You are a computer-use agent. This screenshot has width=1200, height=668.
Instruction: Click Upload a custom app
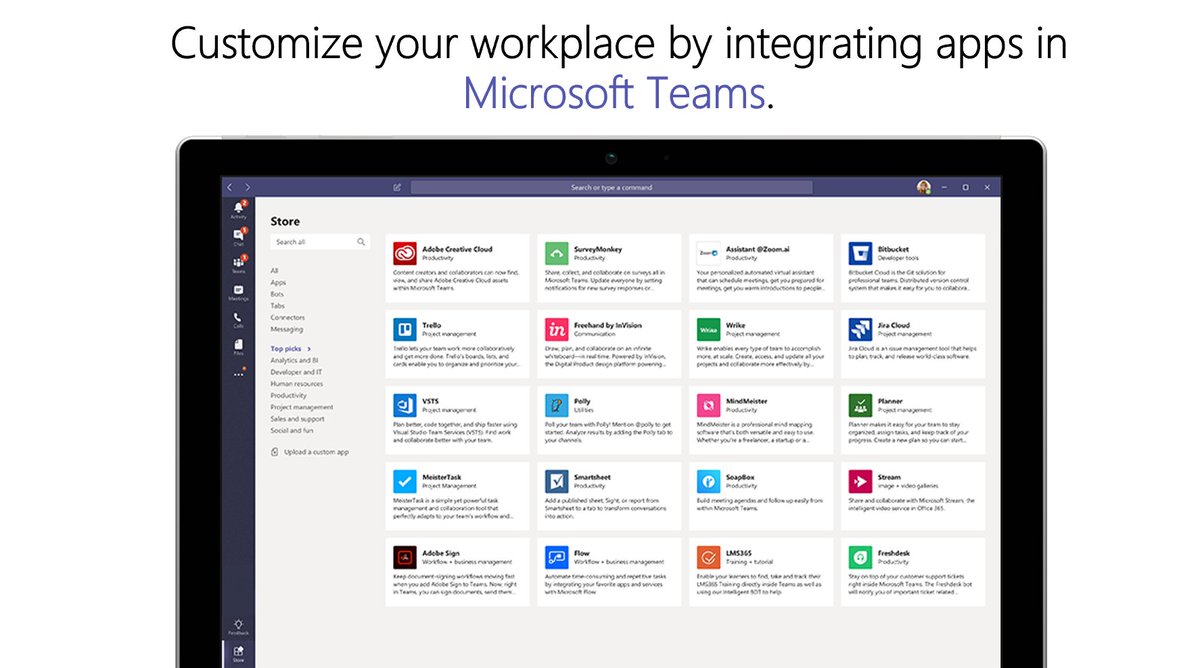pyautogui.click(x=310, y=452)
